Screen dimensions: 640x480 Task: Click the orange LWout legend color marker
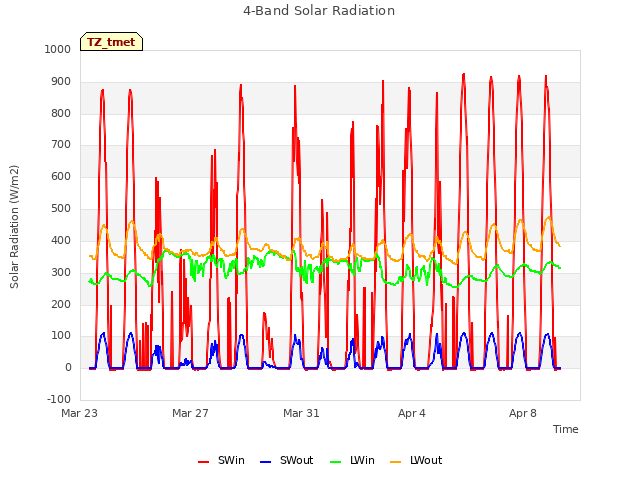[396, 462]
